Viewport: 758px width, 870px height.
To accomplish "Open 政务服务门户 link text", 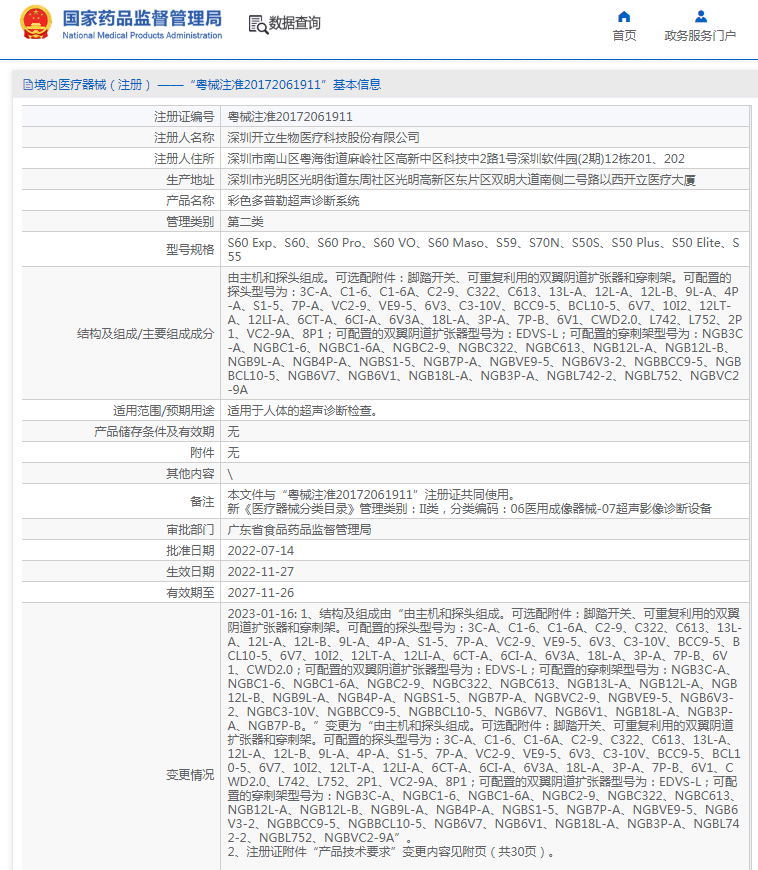I will pyautogui.click(x=700, y=36).
